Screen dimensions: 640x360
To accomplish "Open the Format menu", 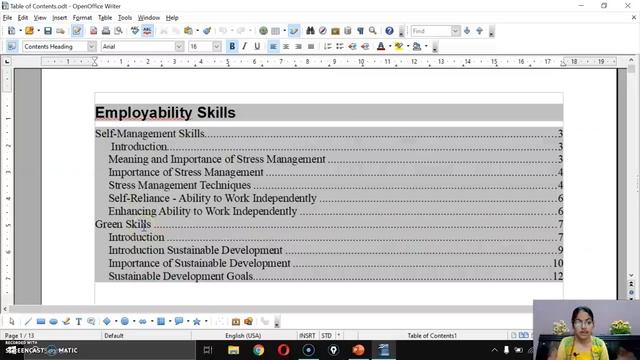I will pyautogui.click(x=82, y=18).
